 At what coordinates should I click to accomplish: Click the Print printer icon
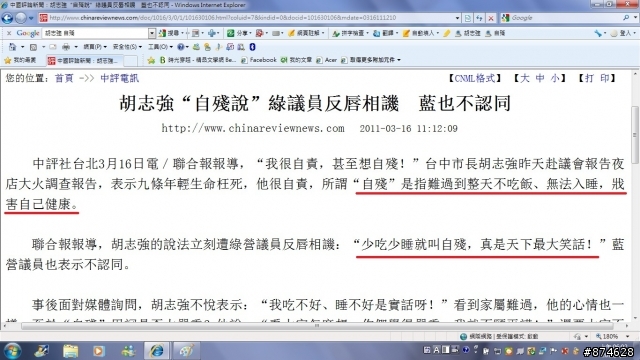[x=66, y=47]
